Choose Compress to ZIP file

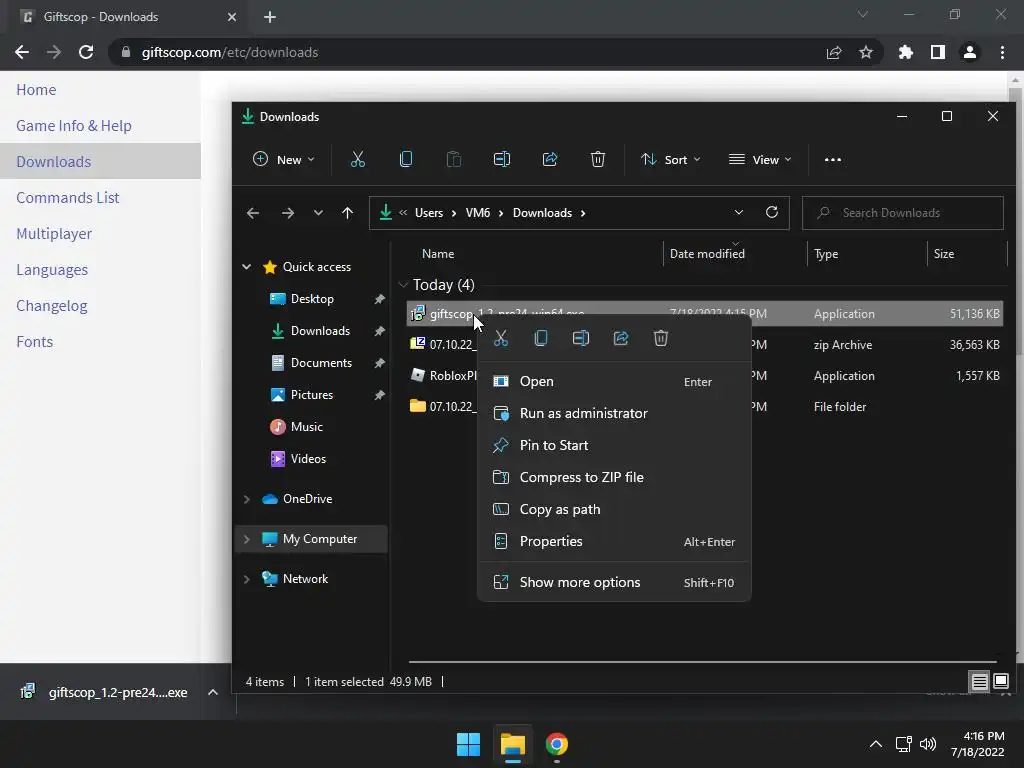pyautogui.click(x=614, y=477)
